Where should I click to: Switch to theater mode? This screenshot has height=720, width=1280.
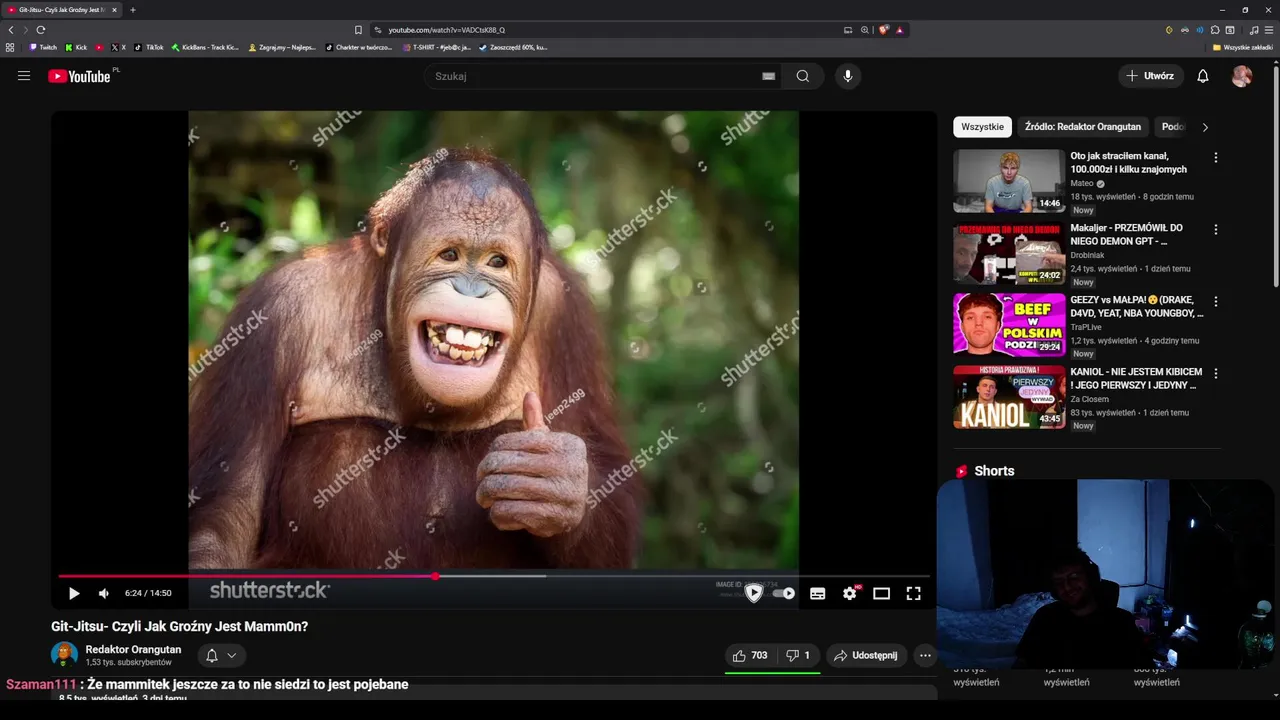[x=881, y=593]
